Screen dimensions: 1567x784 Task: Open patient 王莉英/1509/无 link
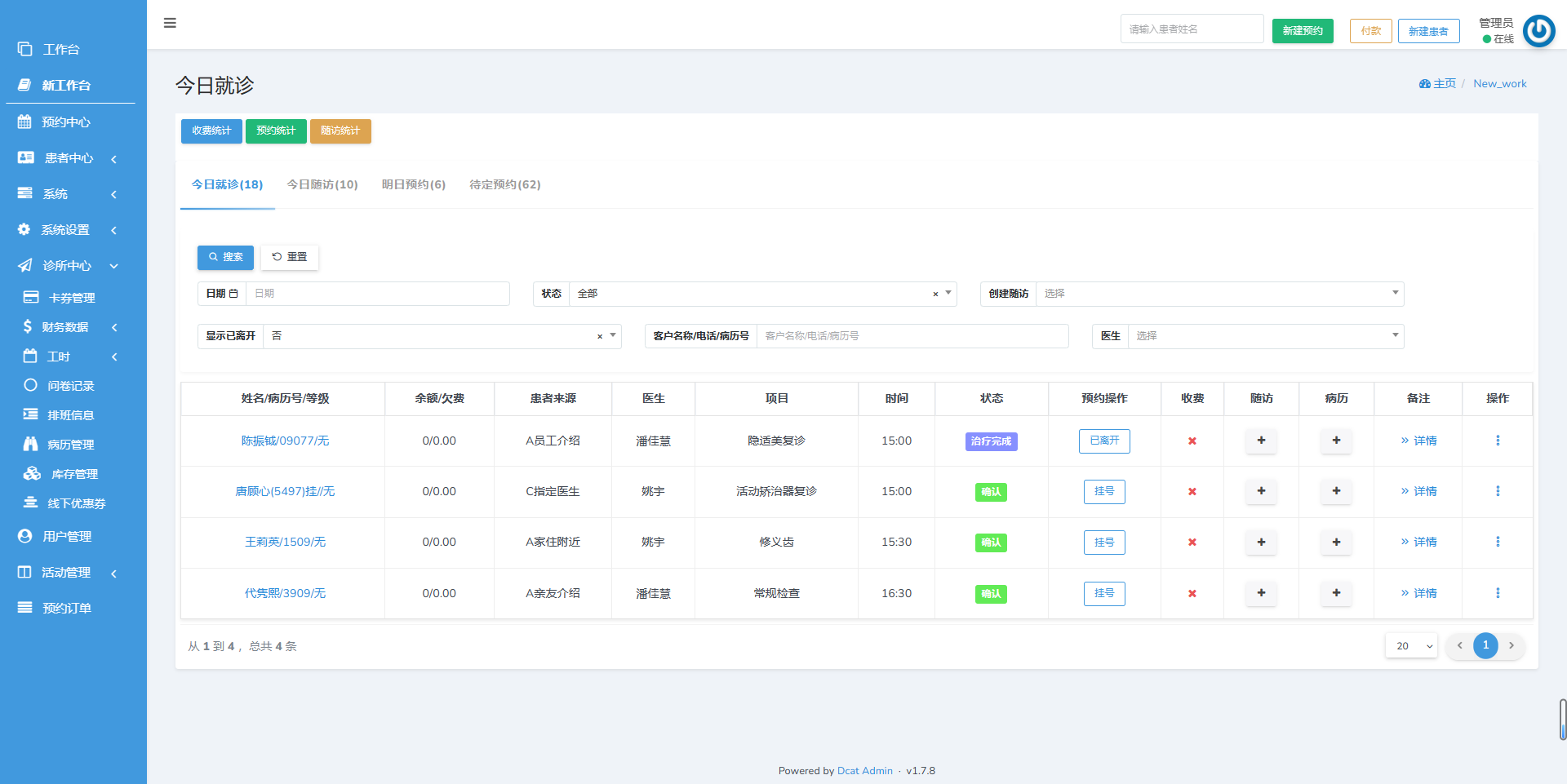click(285, 542)
